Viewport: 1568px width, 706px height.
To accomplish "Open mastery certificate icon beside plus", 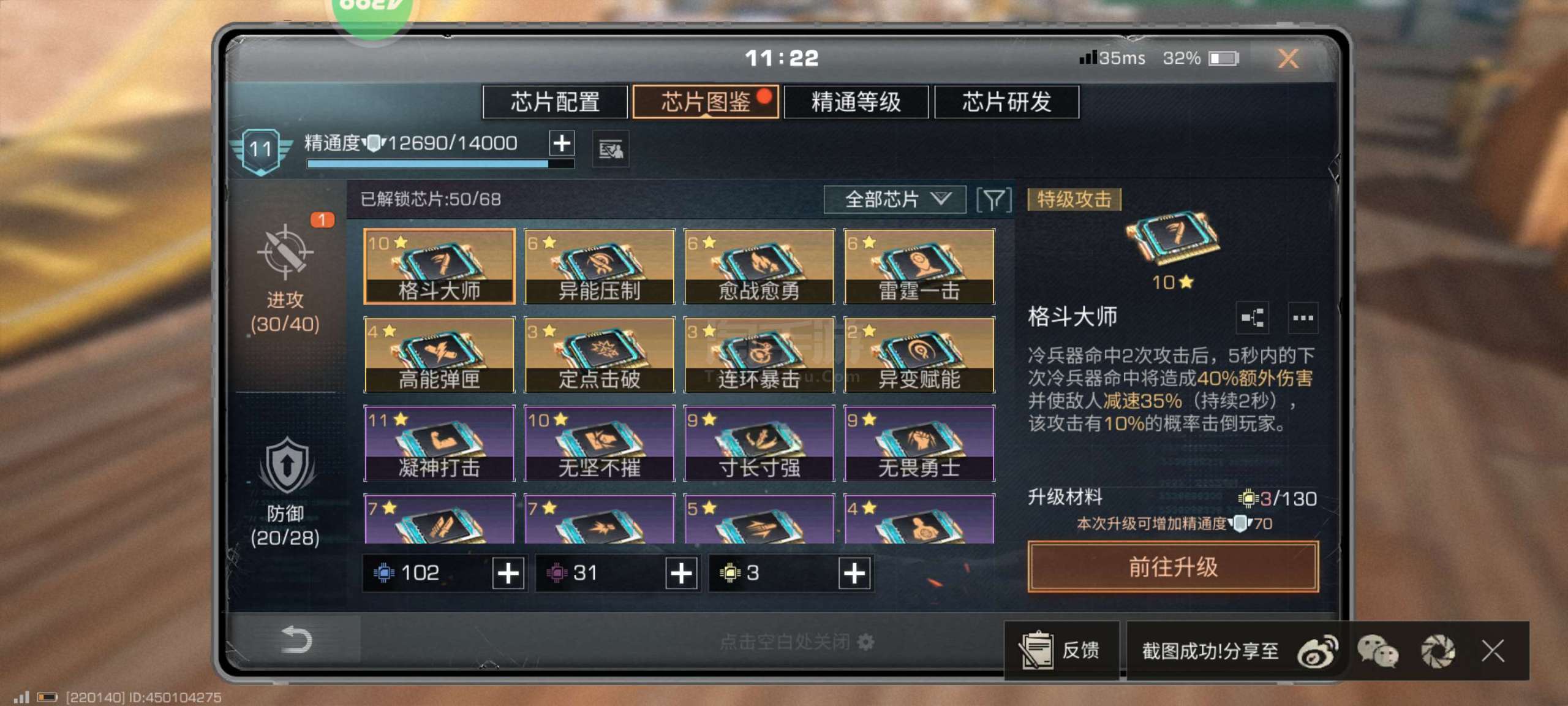I will [x=611, y=149].
